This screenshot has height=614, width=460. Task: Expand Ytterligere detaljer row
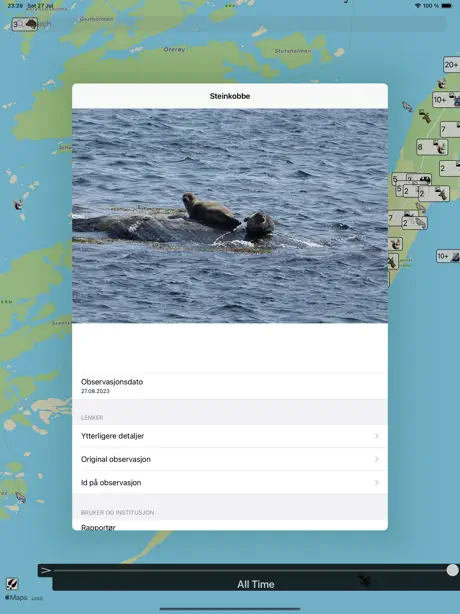(x=230, y=436)
